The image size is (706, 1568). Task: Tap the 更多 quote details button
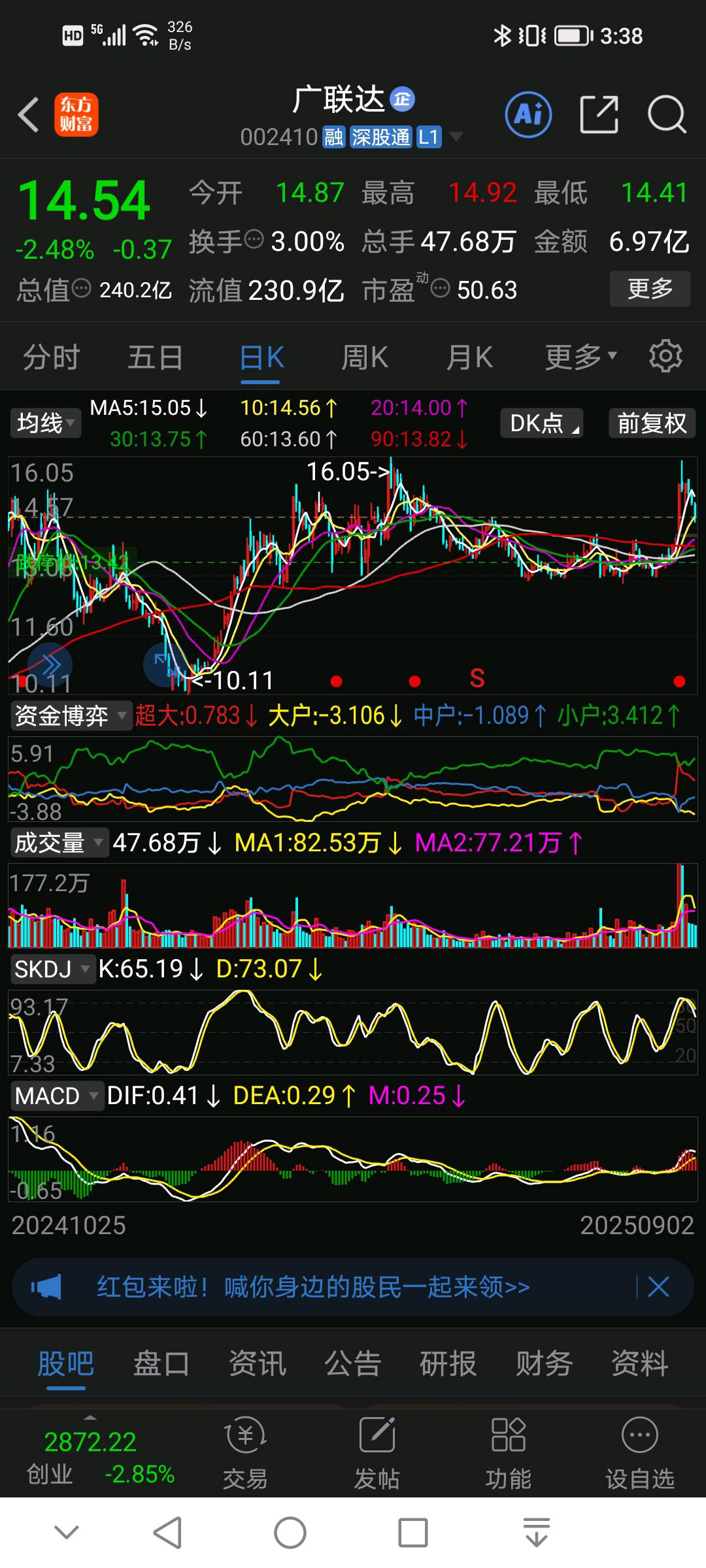point(650,288)
